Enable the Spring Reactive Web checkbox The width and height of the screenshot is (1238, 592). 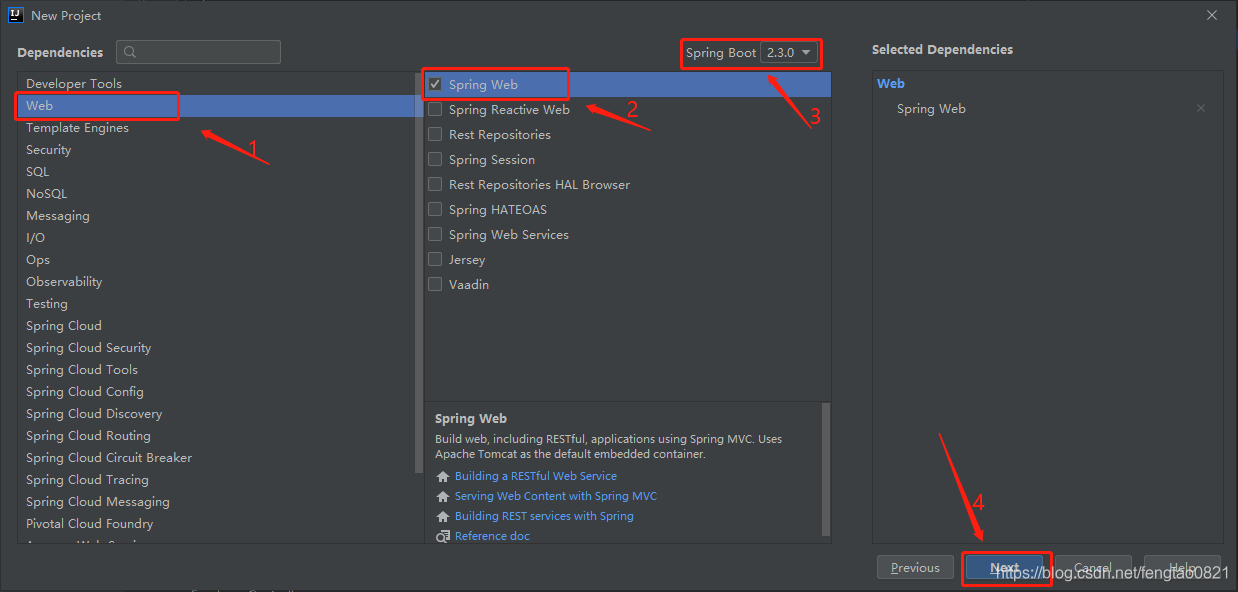point(435,110)
